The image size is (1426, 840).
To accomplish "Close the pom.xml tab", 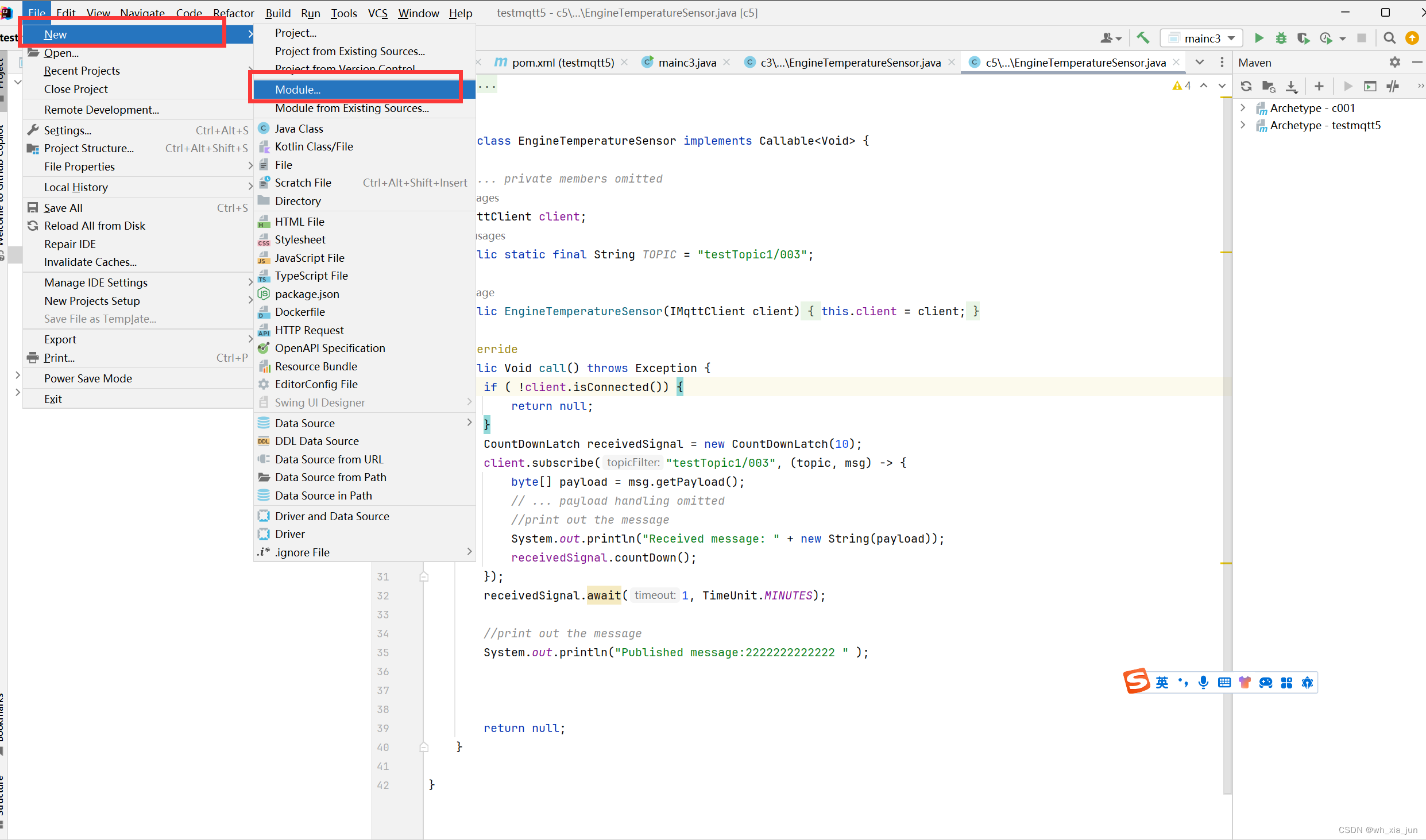I will pyautogui.click(x=625, y=62).
